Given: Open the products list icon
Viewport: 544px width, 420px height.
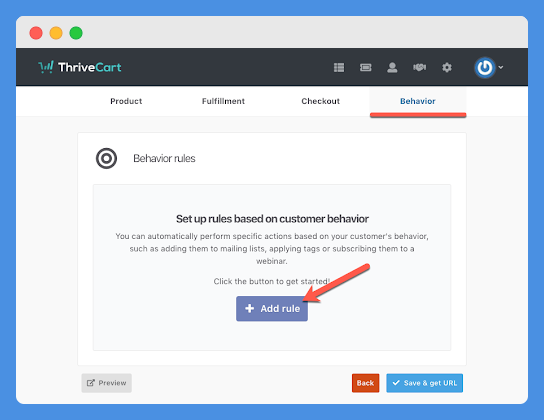Looking at the screenshot, I should [x=339, y=67].
